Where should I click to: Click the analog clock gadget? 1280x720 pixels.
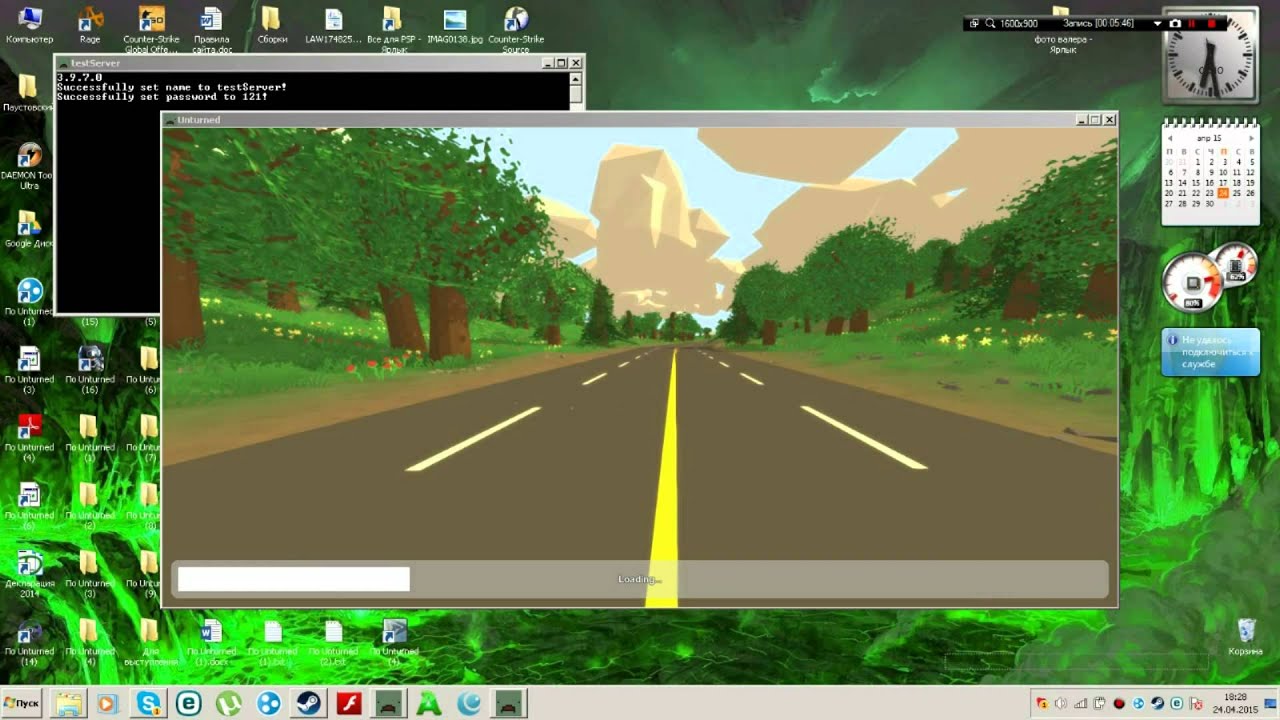[1211, 56]
